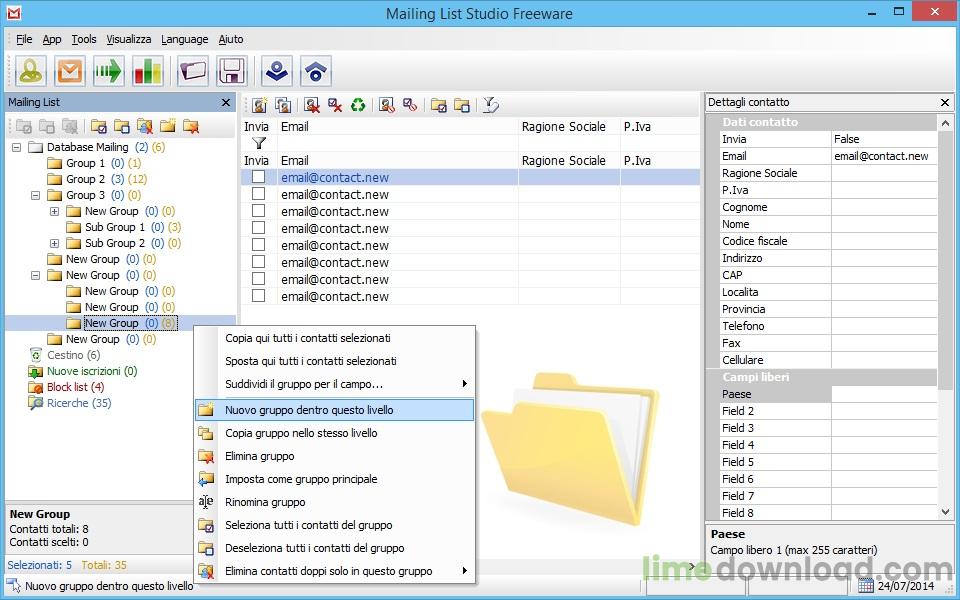Open the Language menu
The width and height of the screenshot is (960, 600).
pos(185,39)
